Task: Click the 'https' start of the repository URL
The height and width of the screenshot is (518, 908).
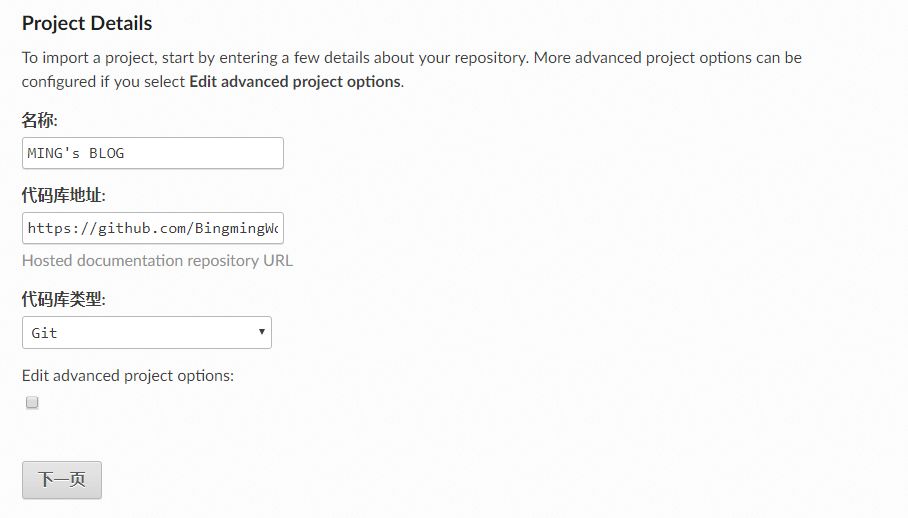Action: coord(48,228)
